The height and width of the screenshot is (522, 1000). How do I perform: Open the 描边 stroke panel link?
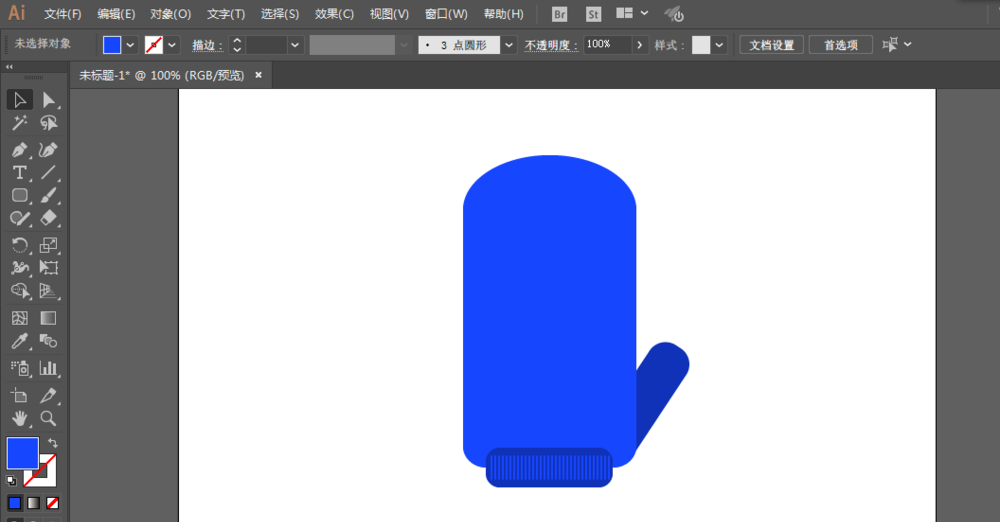click(207, 45)
